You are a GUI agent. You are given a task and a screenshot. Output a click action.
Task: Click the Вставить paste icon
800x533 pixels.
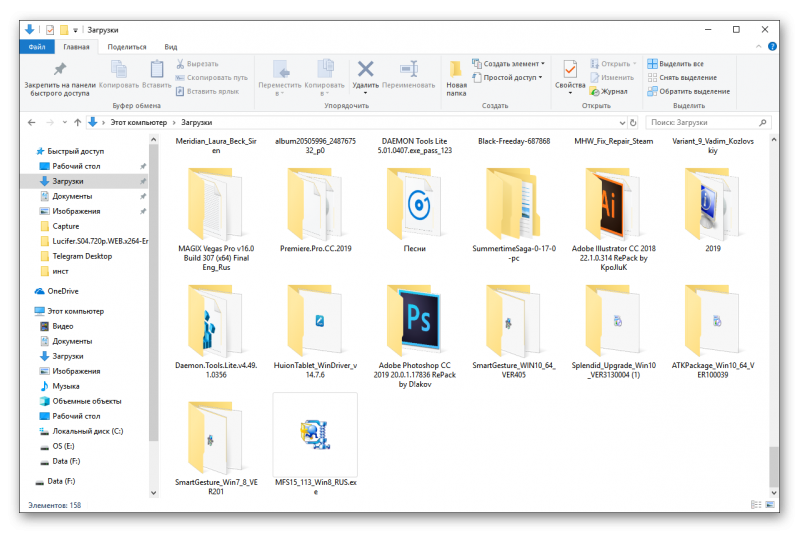click(x=157, y=69)
